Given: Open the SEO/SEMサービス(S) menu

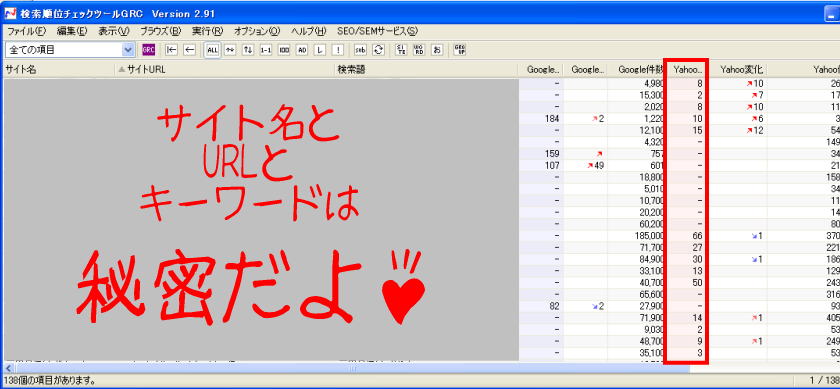Looking at the screenshot, I should pos(377,31).
